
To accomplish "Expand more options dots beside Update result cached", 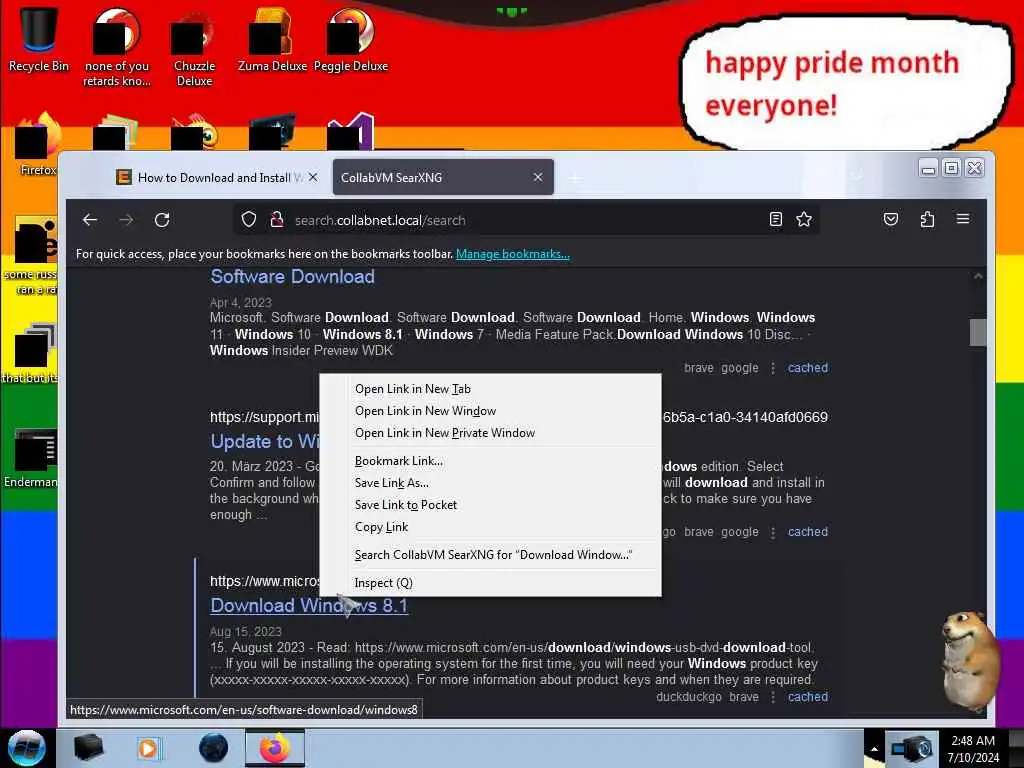I will point(773,532).
